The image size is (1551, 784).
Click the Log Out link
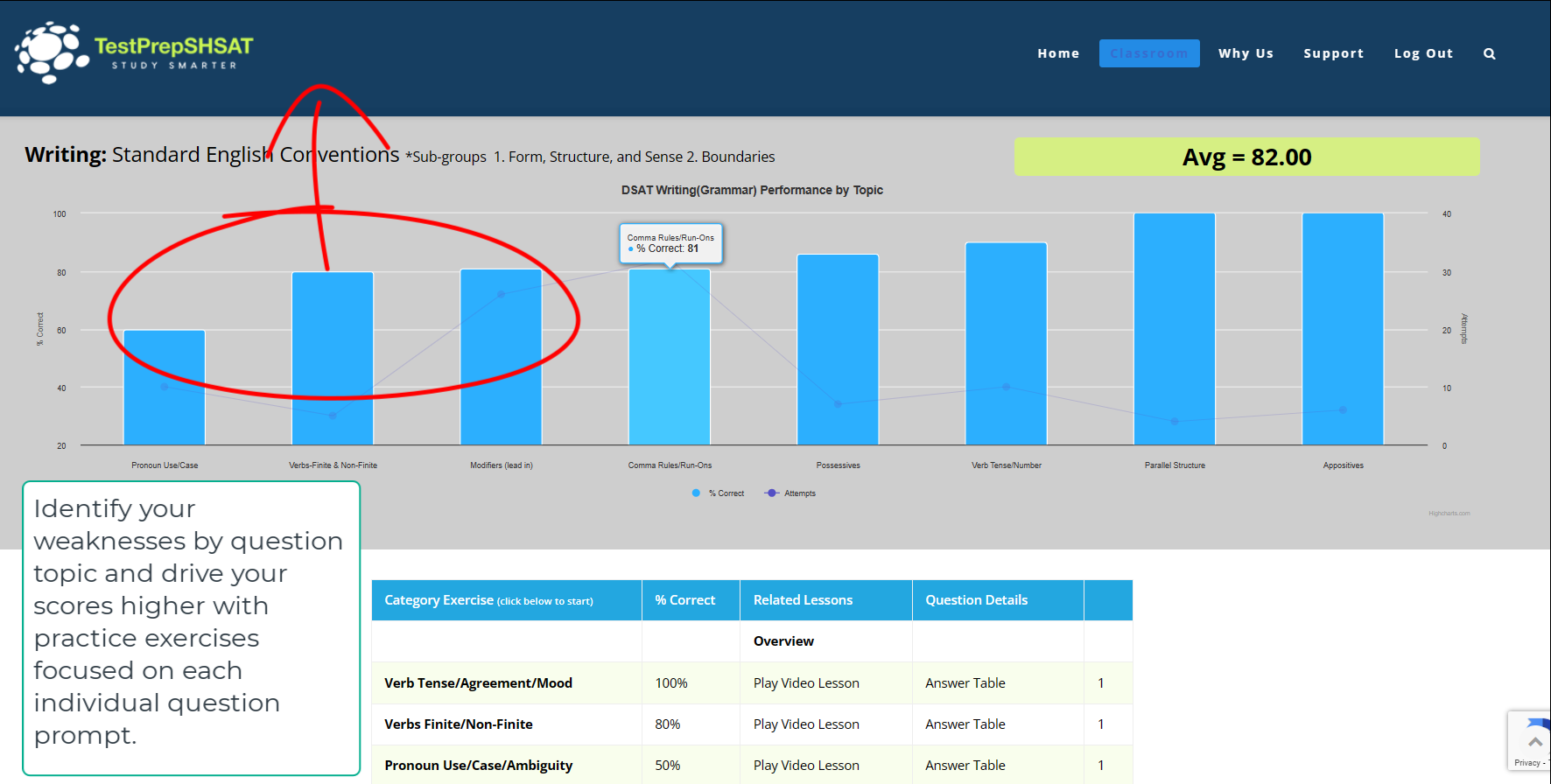tap(1423, 53)
